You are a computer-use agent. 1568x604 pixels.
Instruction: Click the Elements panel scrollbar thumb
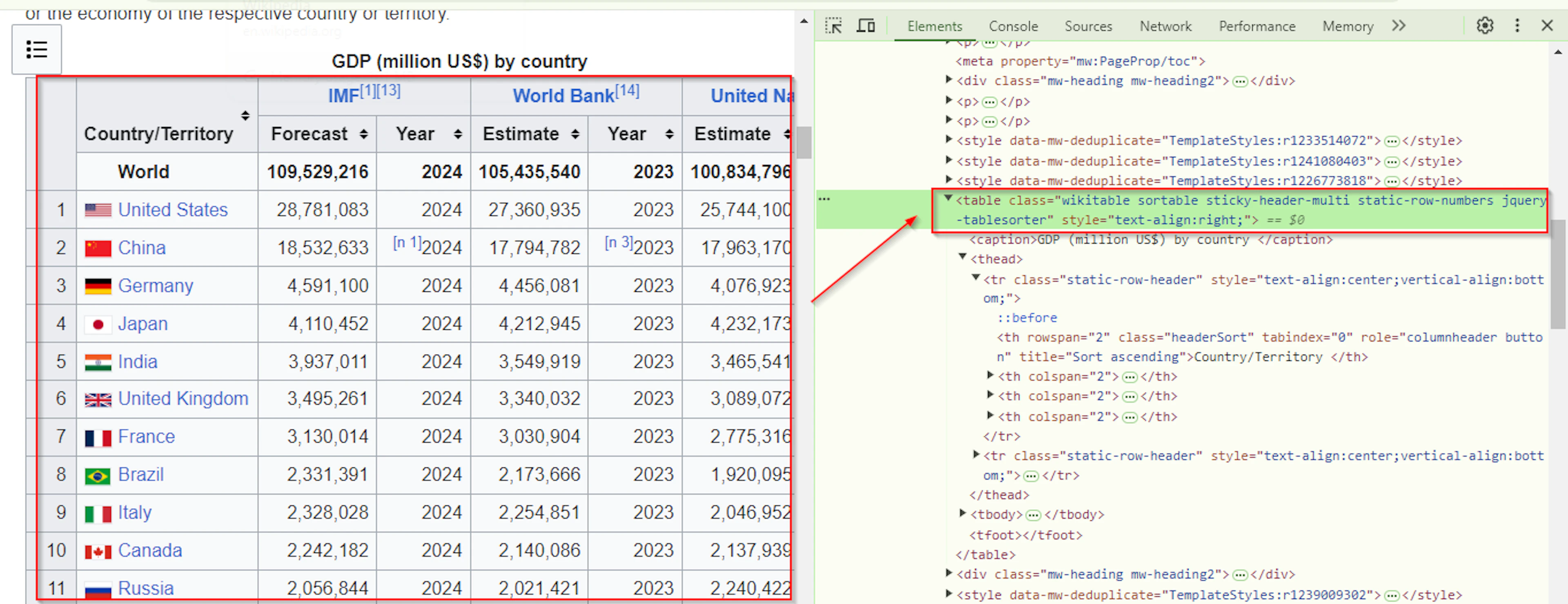pyautogui.click(x=1558, y=274)
